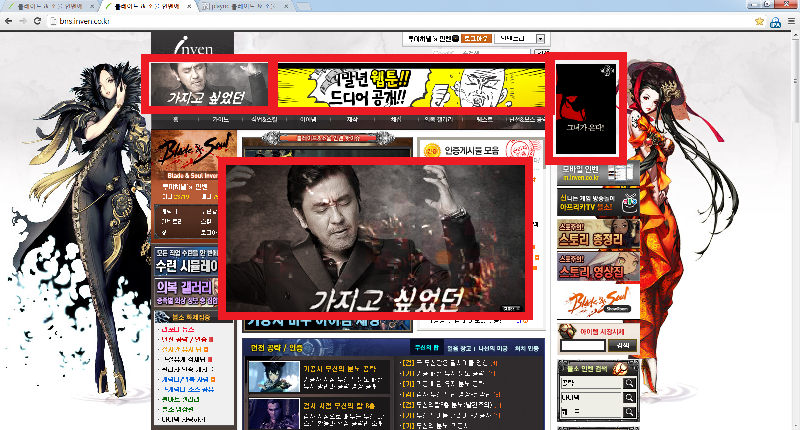800x430 pixels.
Task: Select the 무신의 탑 tab in the dungeon section
Action: (x=427, y=348)
